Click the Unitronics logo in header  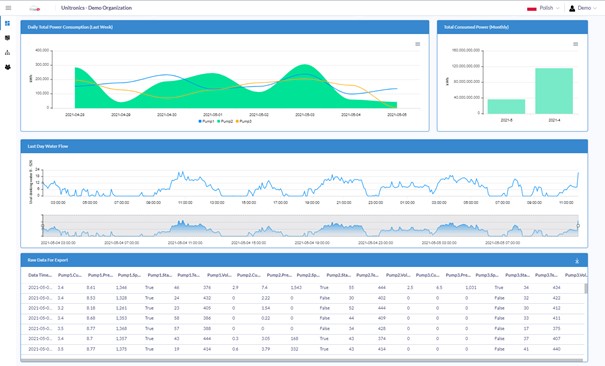click(x=35, y=8)
